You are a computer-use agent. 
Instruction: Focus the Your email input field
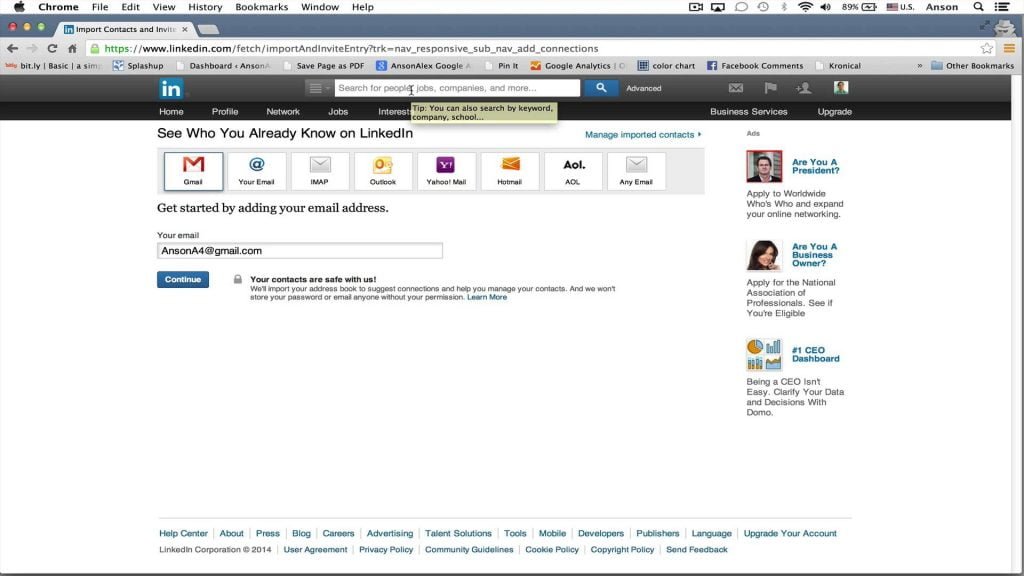pos(300,251)
